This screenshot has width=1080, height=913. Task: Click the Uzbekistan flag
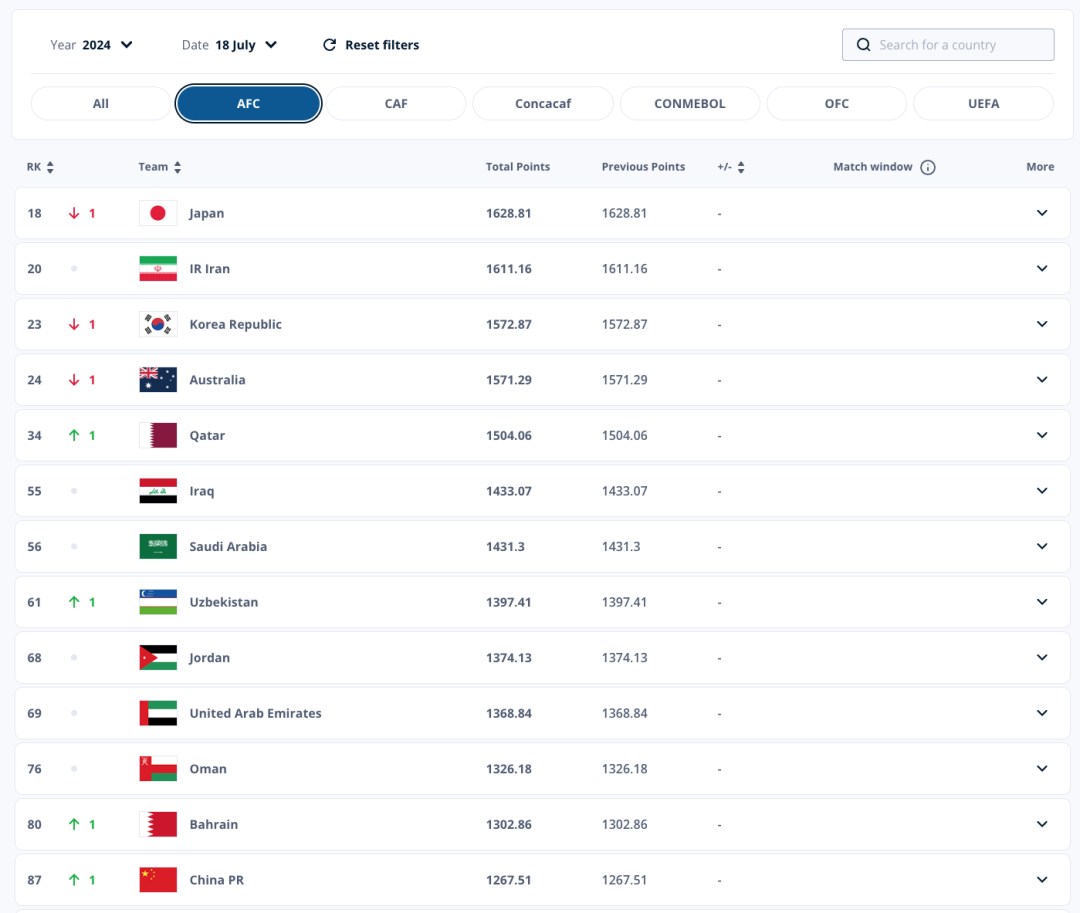coord(158,602)
